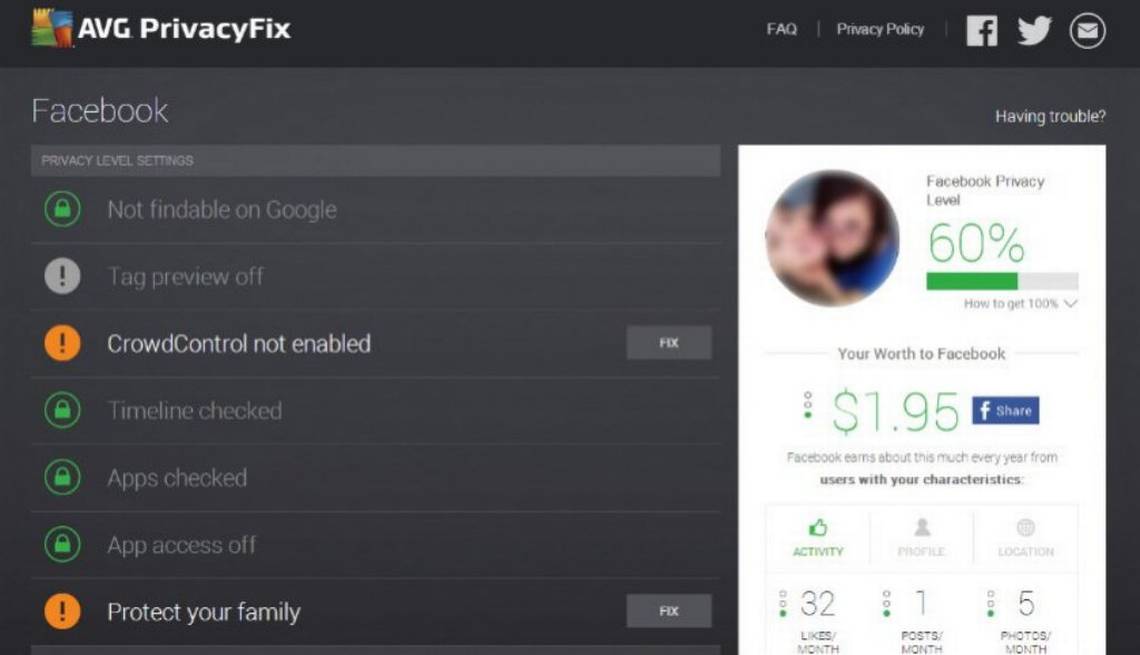
Task: Click dots indicator beside $1.95 worth
Action: (x=808, y=405)
